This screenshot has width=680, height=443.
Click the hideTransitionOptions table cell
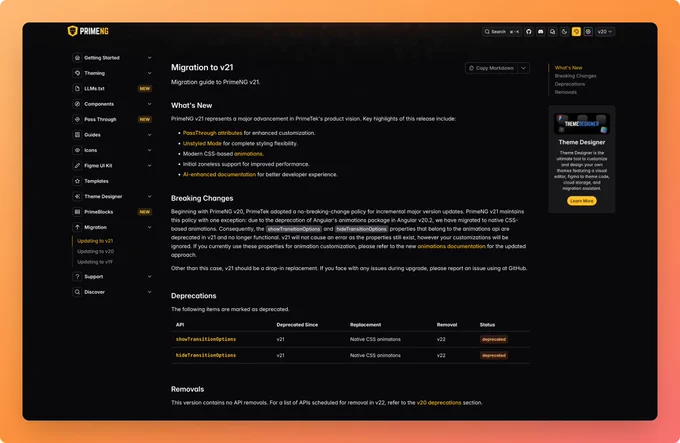(x=206, y=355)
